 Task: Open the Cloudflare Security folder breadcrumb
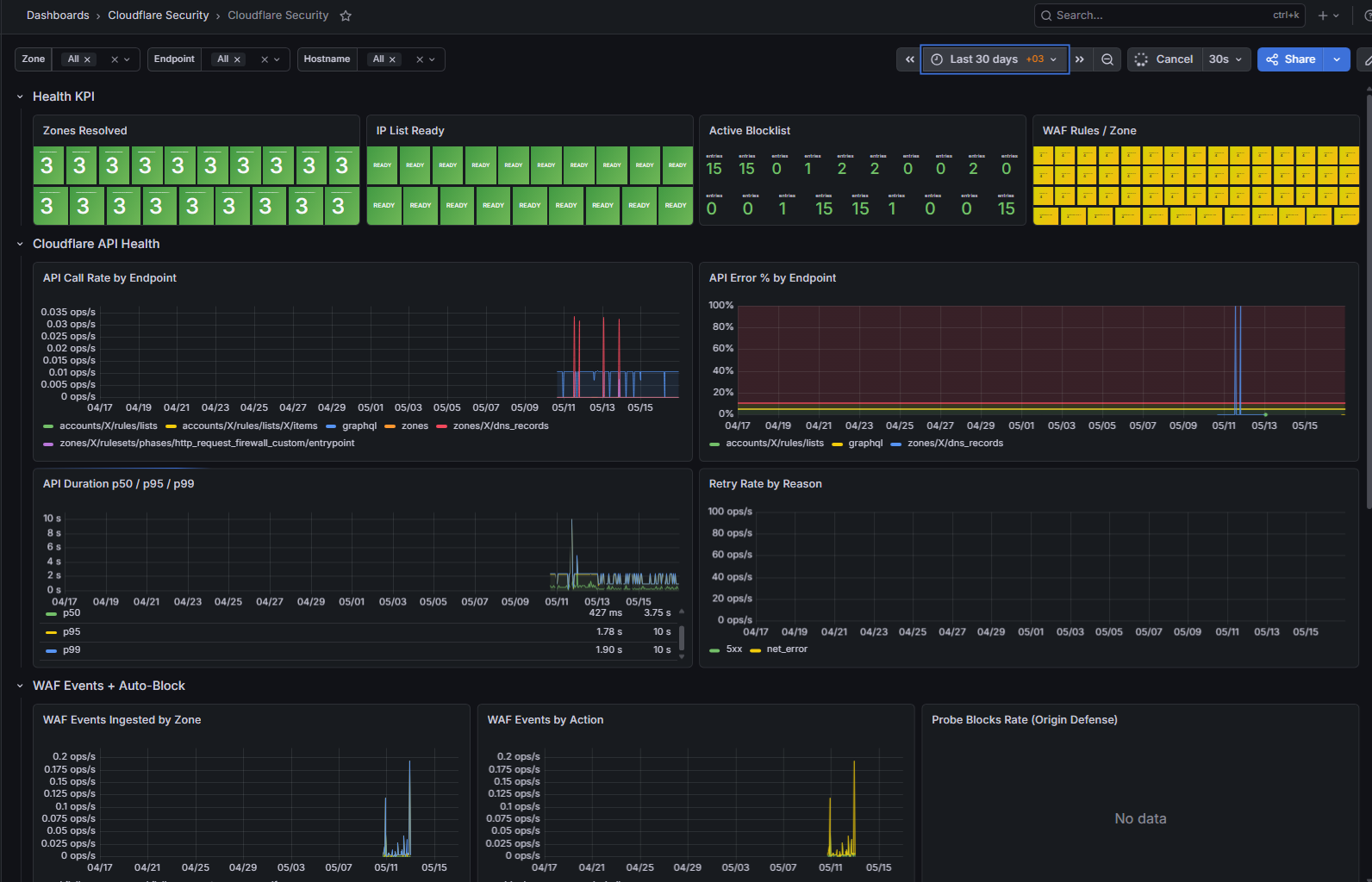coord(159,16)
